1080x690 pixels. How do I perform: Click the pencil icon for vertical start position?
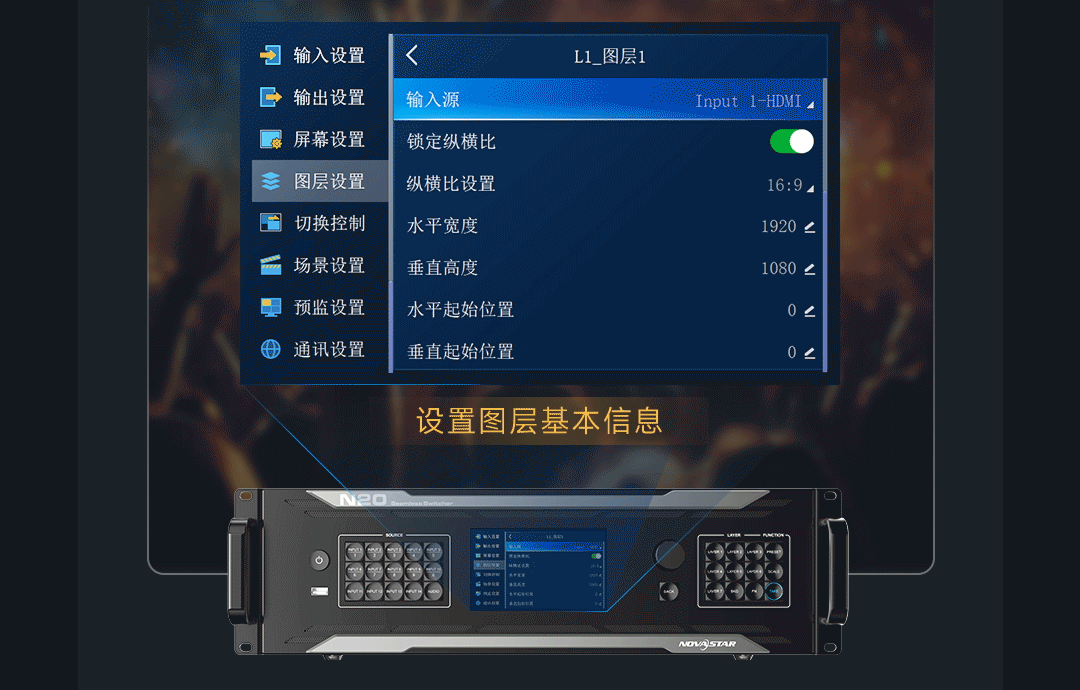pyautogui.click(x=809, y=353)
